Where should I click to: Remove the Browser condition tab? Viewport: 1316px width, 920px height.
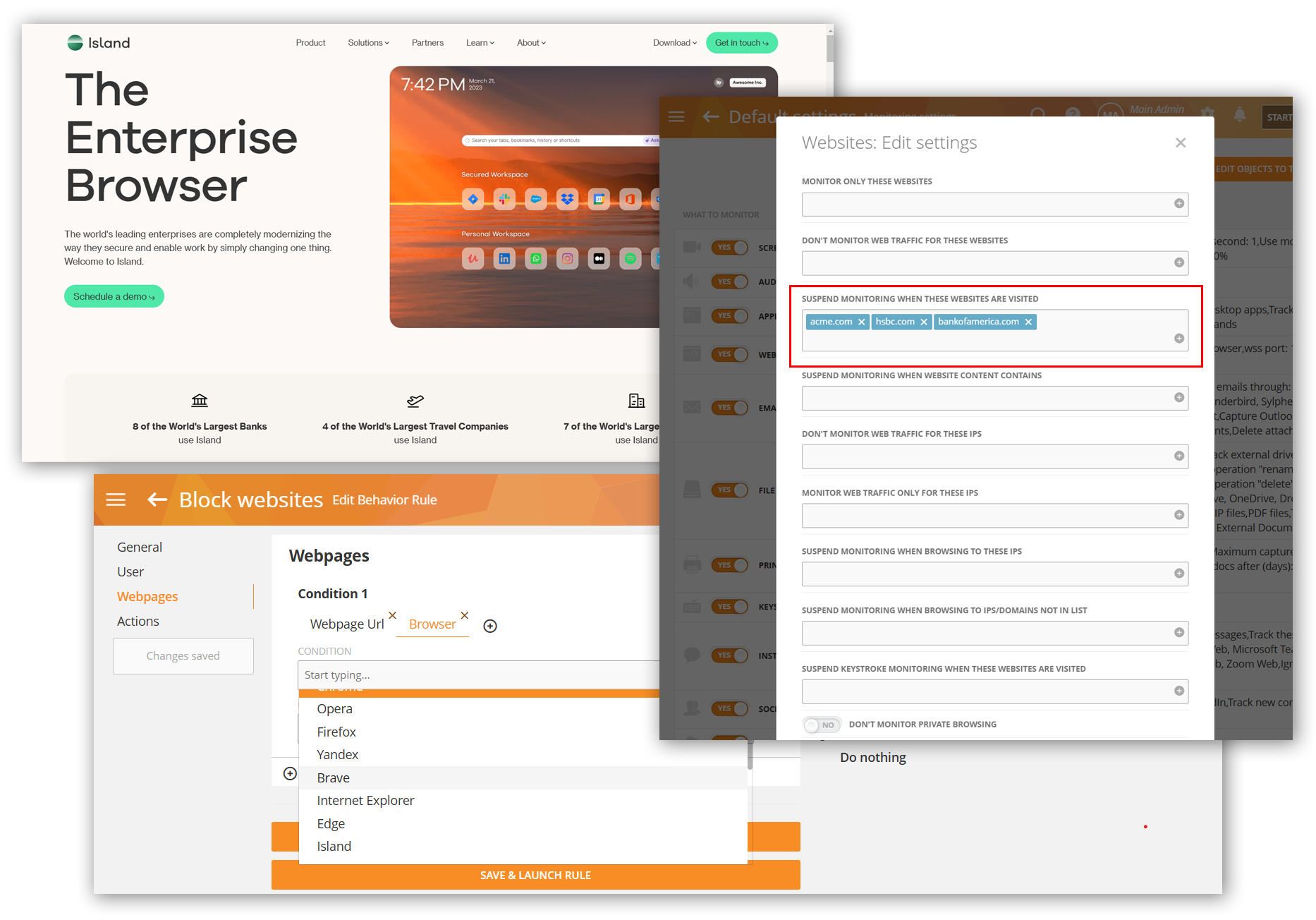pyautogui.click(x=465, y=615)
